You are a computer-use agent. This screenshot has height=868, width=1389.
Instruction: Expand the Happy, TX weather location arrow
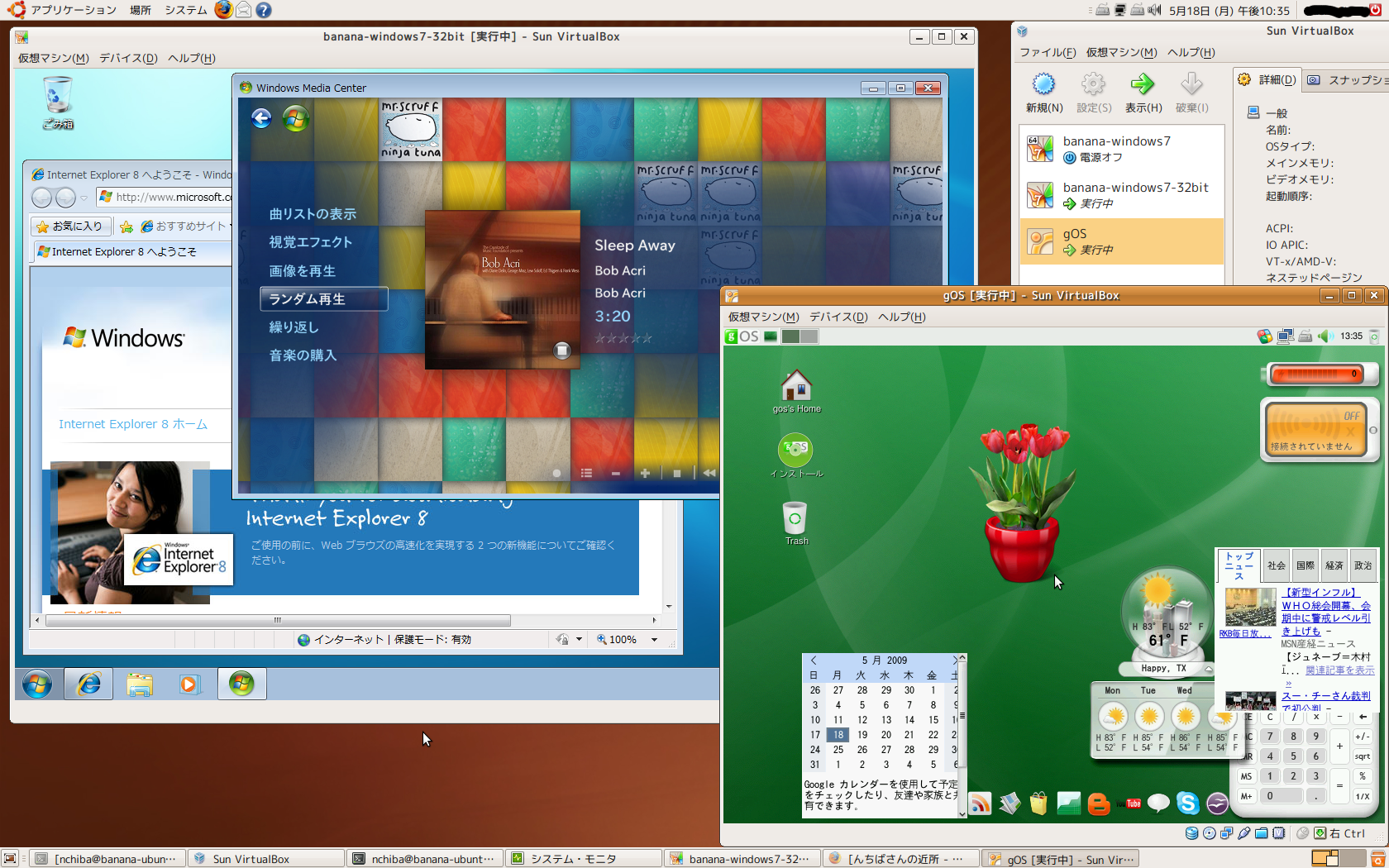1208,669
